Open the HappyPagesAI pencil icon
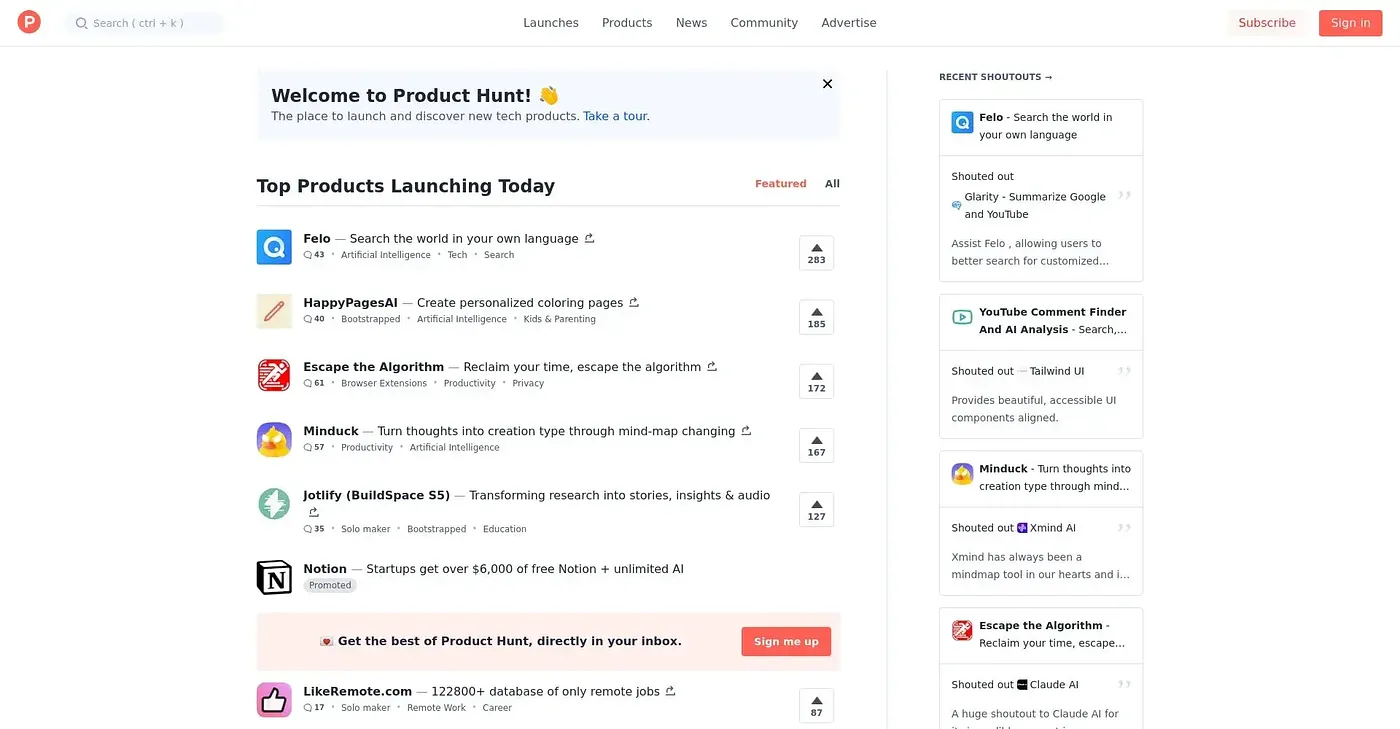This screenshot has width=1400, height=729. 274,311
